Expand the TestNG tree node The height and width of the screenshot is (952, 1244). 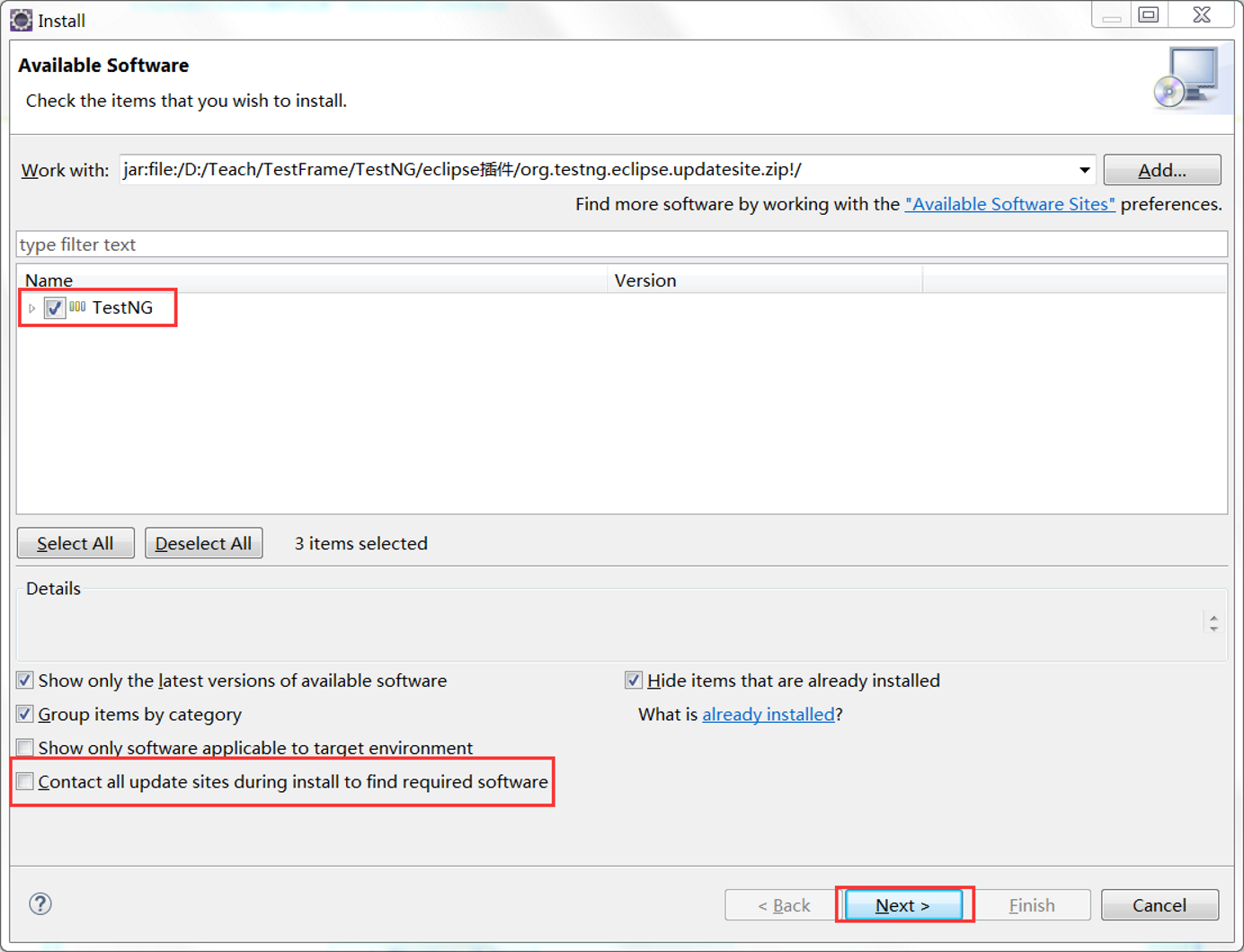(32, 308)
